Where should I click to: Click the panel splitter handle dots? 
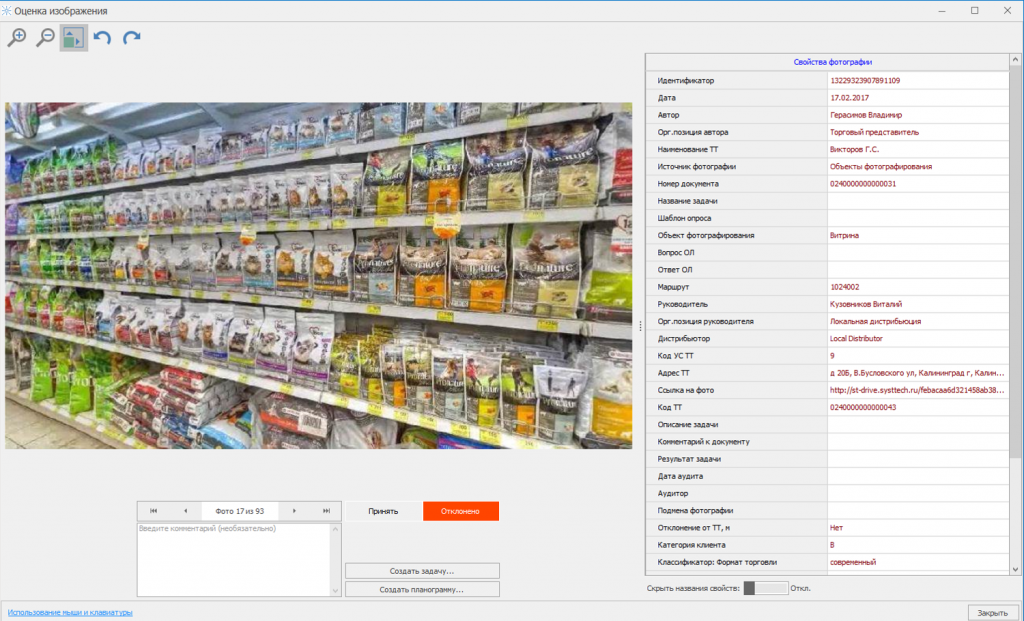[x=640, y=326]
